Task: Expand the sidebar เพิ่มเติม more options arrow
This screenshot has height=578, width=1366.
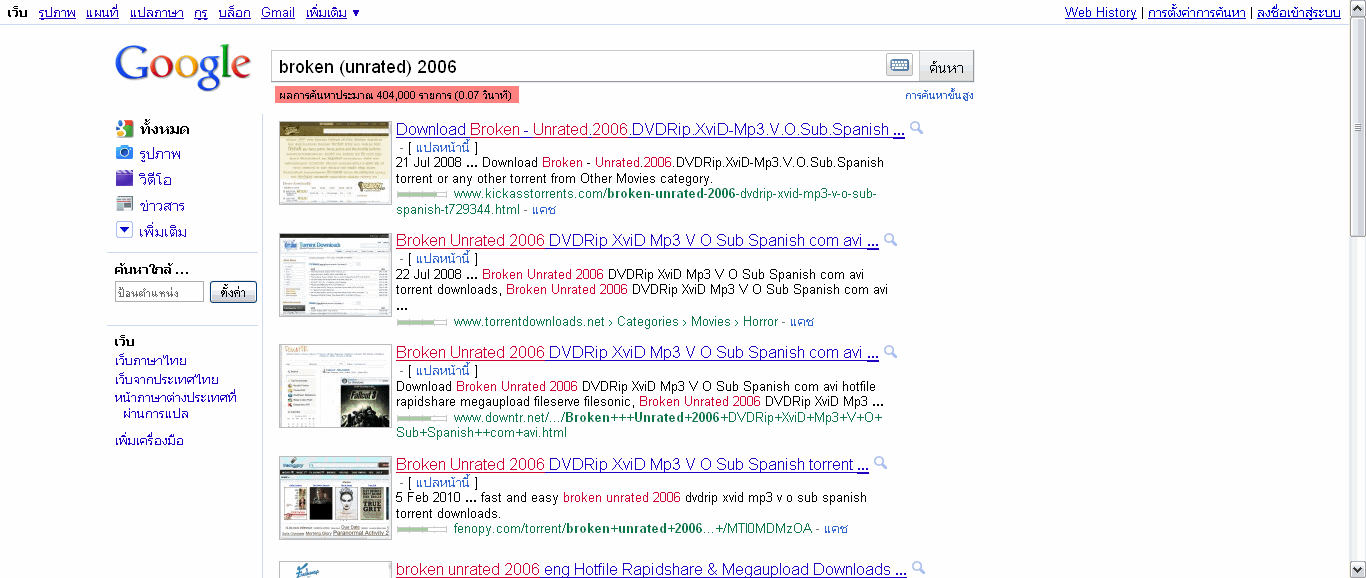Action: tap(124, 231)
